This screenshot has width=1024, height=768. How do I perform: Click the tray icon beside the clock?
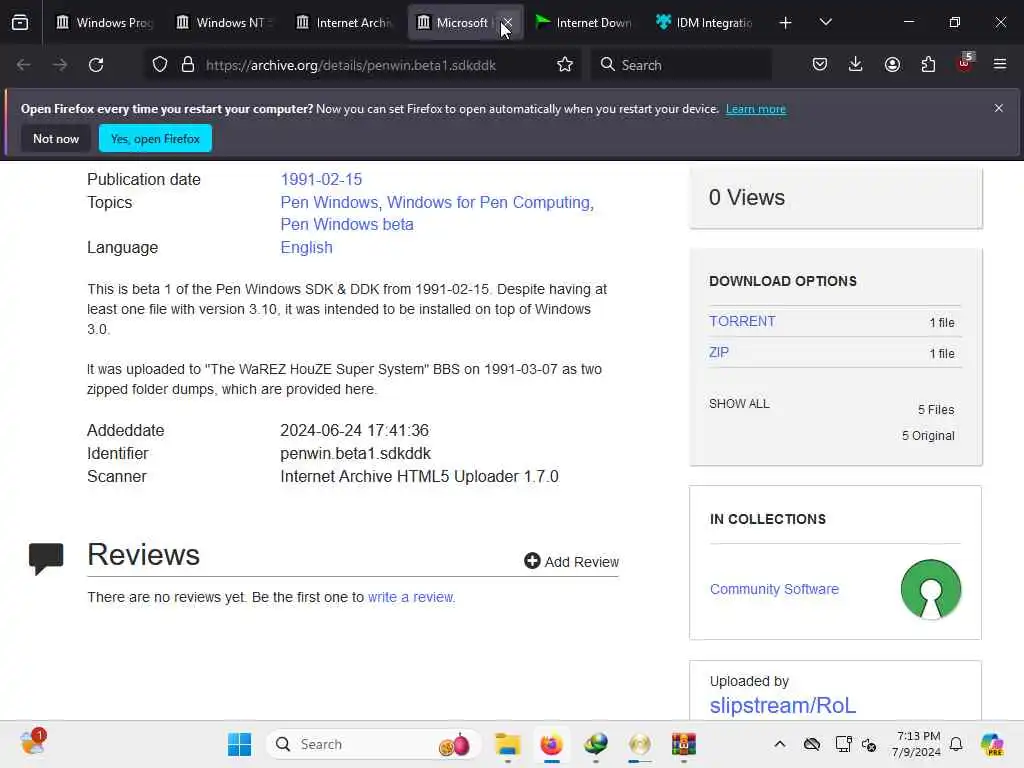[x=869, y=744]
